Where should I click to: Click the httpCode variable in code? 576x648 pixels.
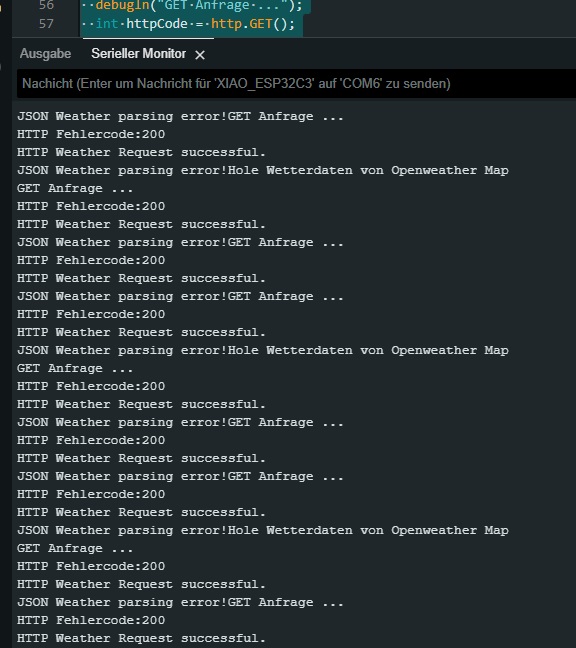[x=157, y=24]
